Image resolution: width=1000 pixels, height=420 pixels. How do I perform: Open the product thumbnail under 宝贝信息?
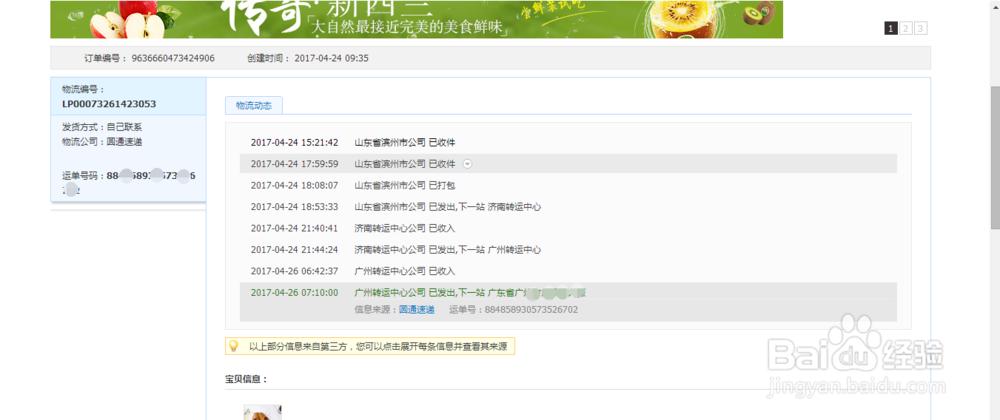[x=262, y=412]
